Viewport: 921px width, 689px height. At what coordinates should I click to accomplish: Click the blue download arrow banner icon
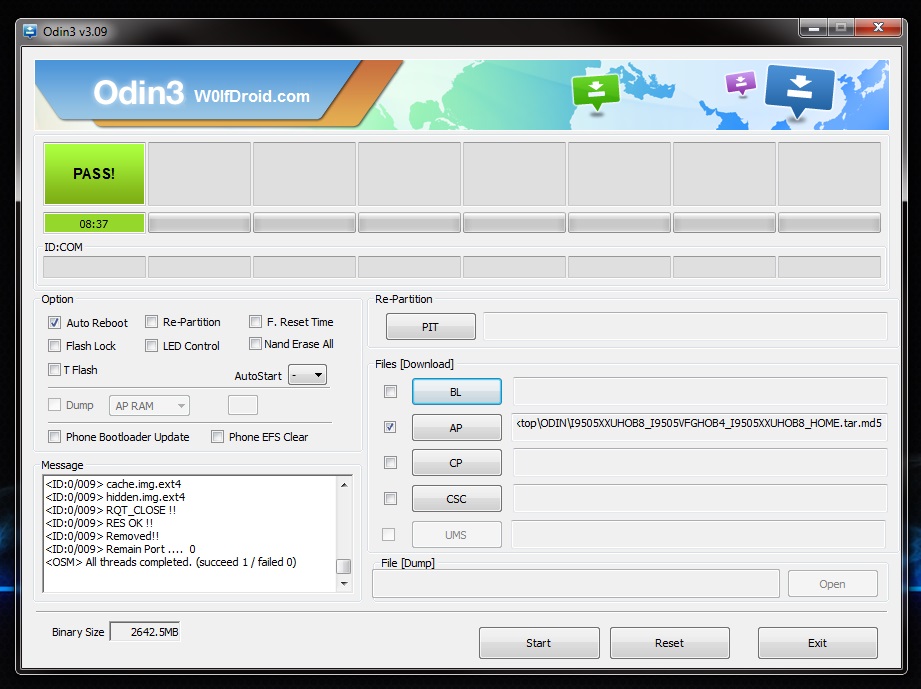click(x=799, y=91)
